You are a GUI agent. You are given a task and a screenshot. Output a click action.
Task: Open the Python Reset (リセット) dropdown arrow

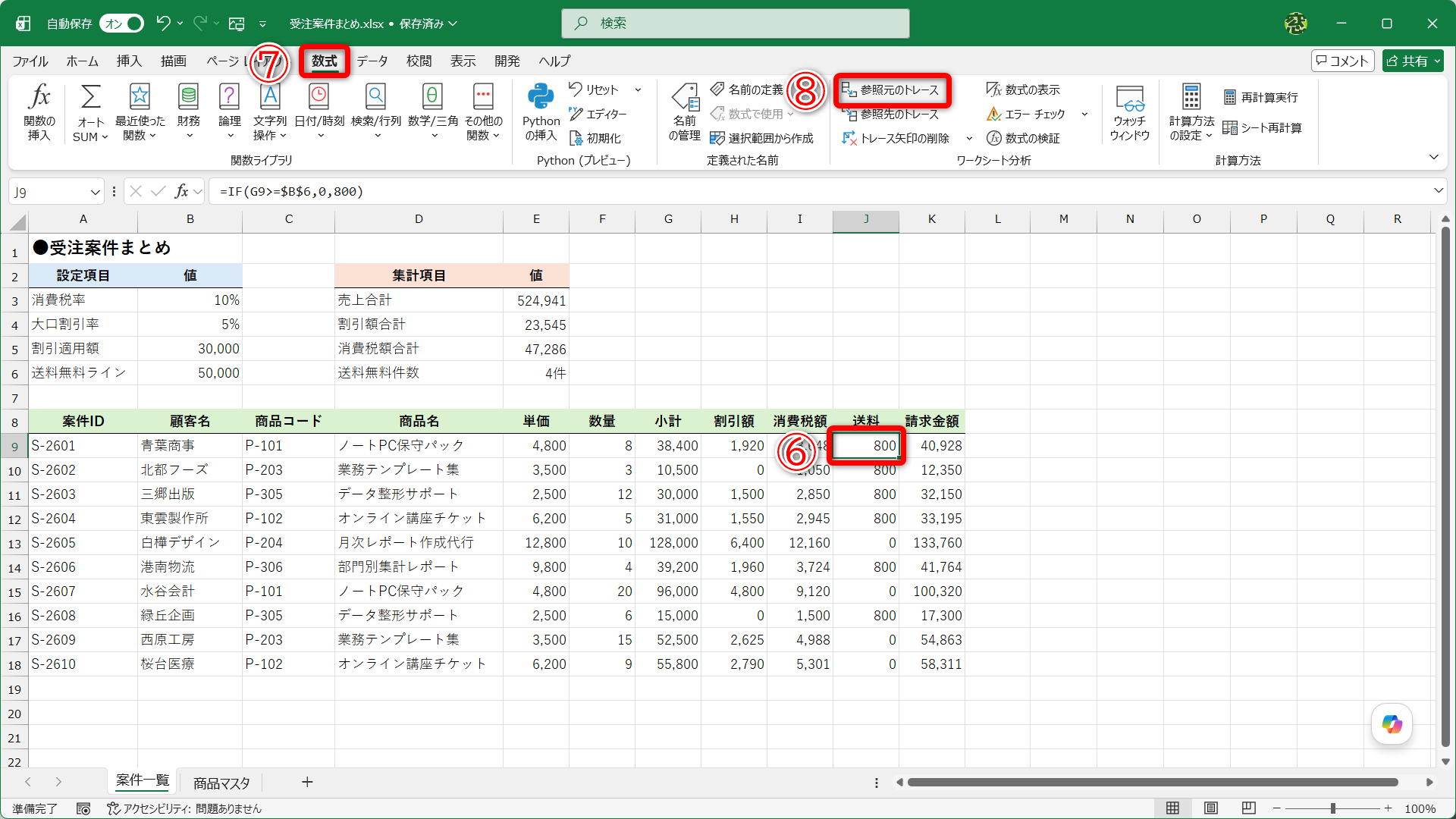click(638, 90)
